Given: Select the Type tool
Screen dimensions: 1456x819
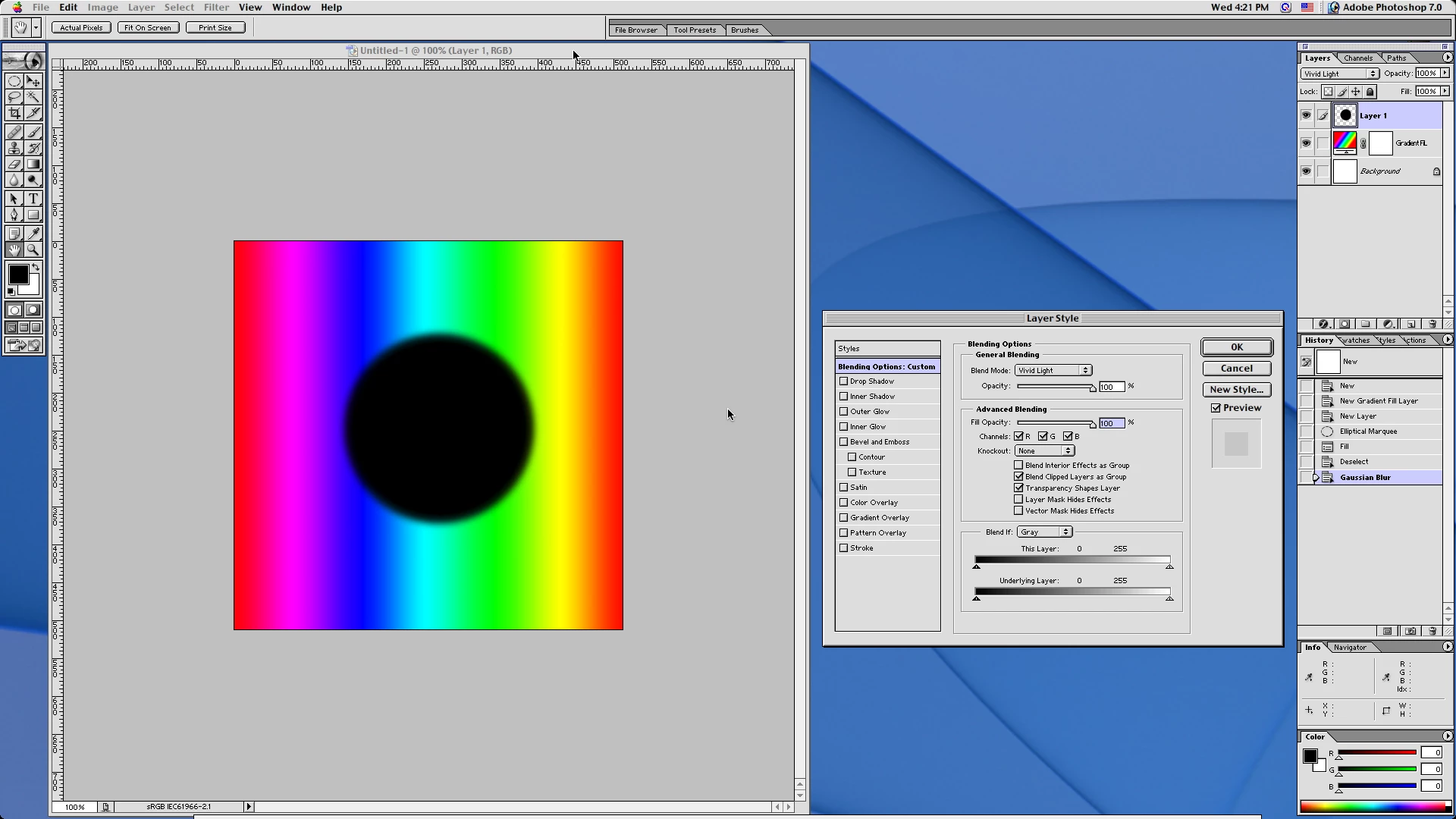Looking at the screenshot, I should [33, 199].
